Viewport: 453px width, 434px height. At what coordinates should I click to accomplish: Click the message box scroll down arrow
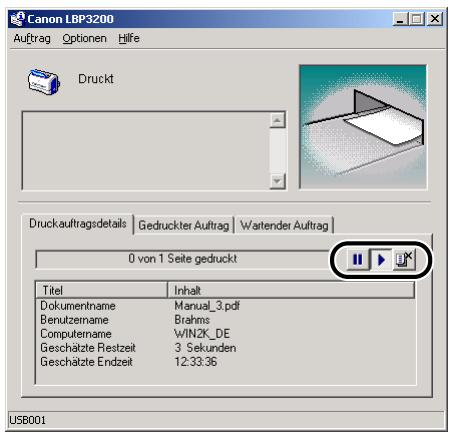[277, 181]
